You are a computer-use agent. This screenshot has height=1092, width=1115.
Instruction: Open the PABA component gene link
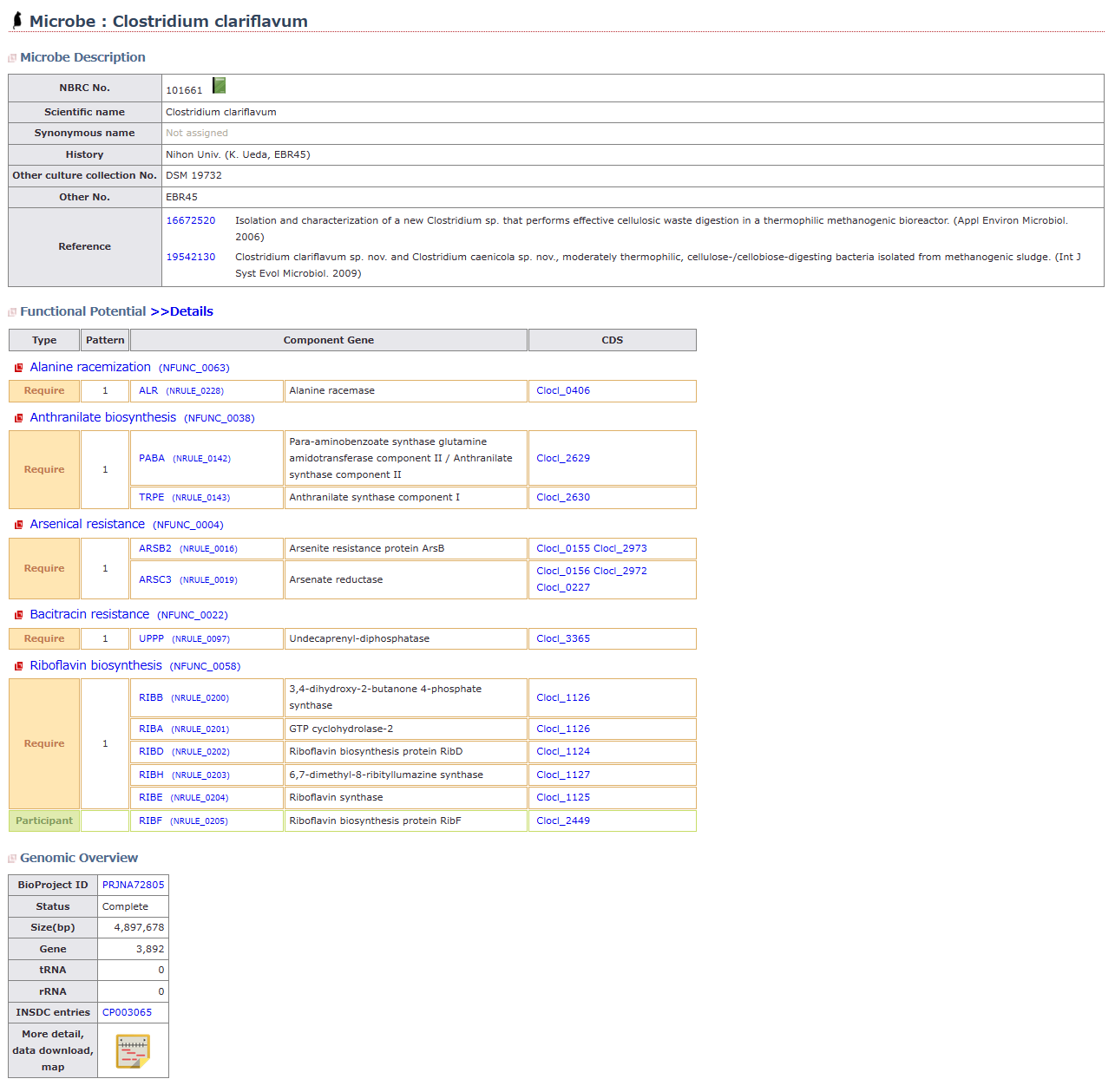(151, 458)
